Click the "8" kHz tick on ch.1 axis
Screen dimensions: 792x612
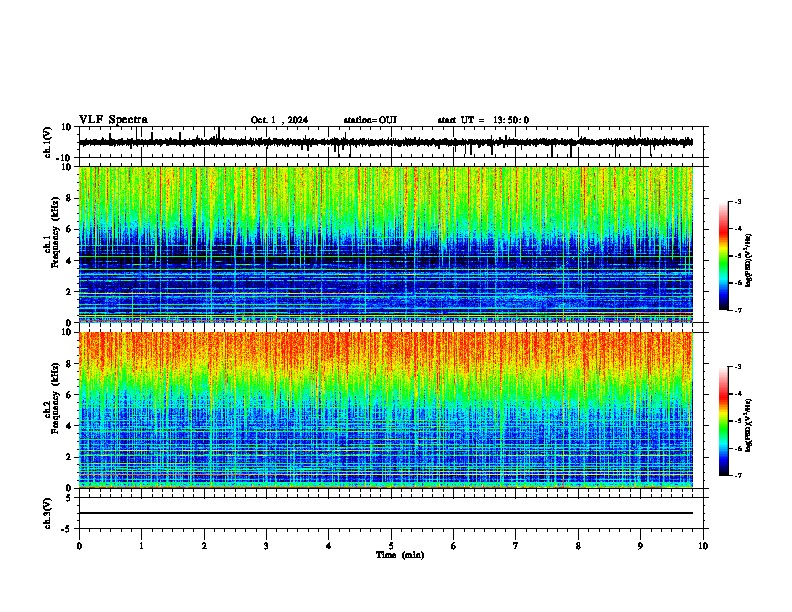point(70,198)
